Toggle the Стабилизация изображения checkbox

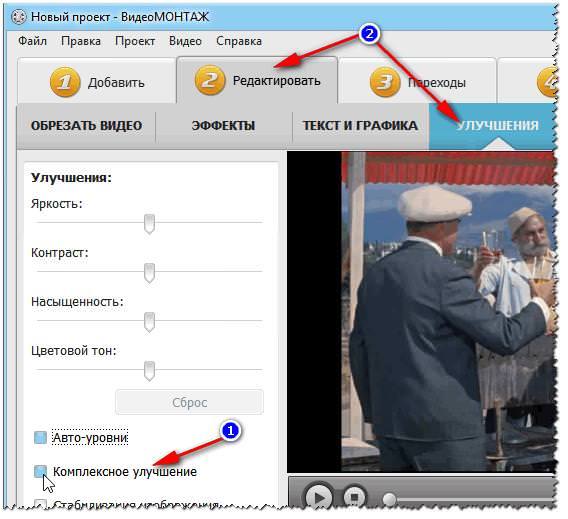(40, 504)
